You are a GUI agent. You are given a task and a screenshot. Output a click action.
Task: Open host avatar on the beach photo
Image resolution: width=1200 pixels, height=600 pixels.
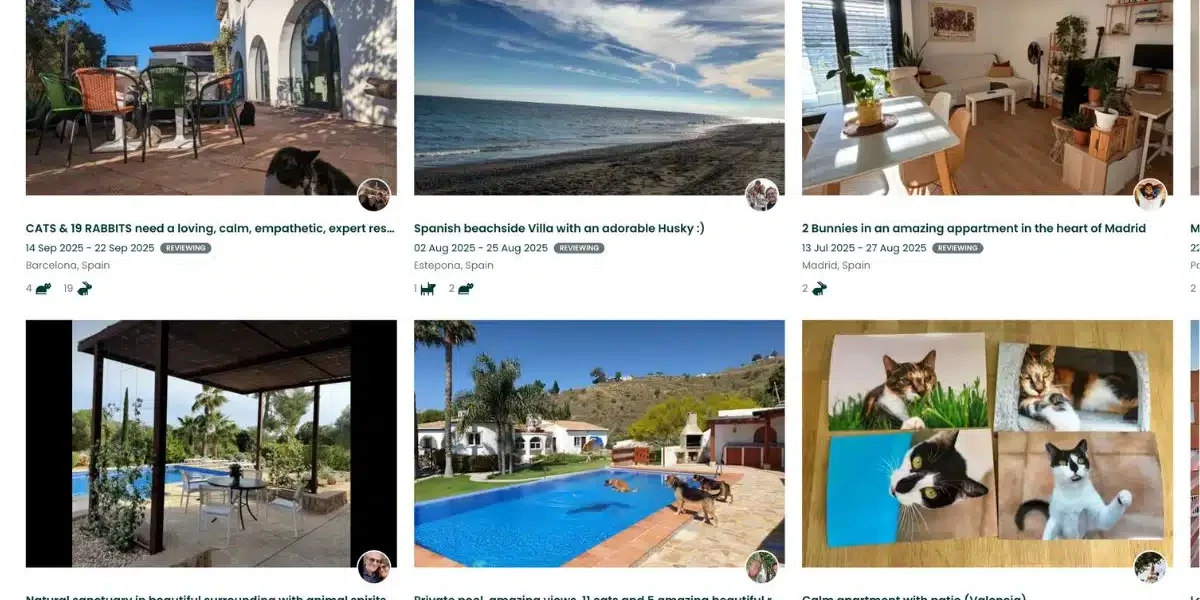[x=762, y=195]
